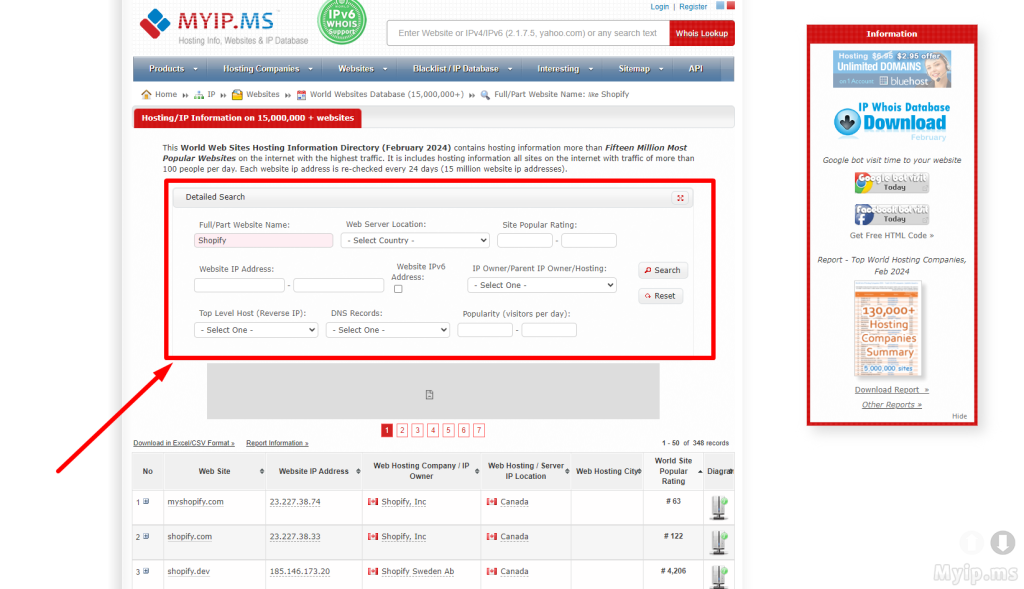Open the DNS Records dropdown
This screenshot has width=1024, height=589.
[x=388, y=330]
